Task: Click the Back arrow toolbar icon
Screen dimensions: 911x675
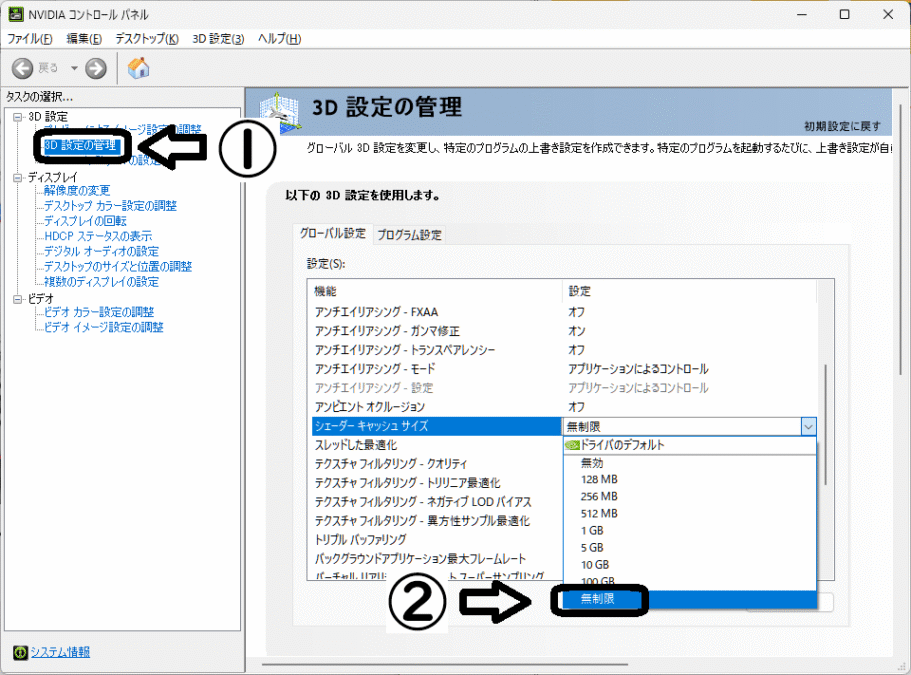Action: pos(23,69)
